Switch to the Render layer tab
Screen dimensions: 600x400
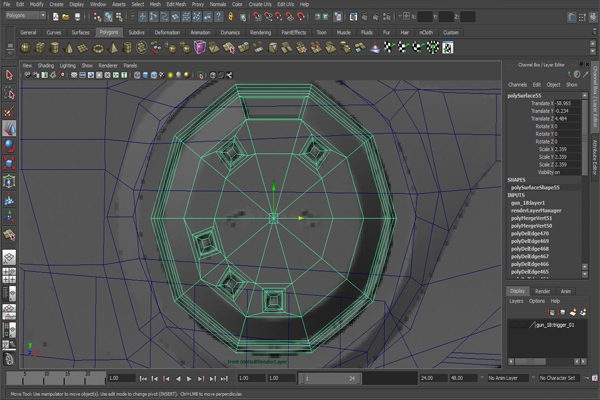click(x=542, y=291)
